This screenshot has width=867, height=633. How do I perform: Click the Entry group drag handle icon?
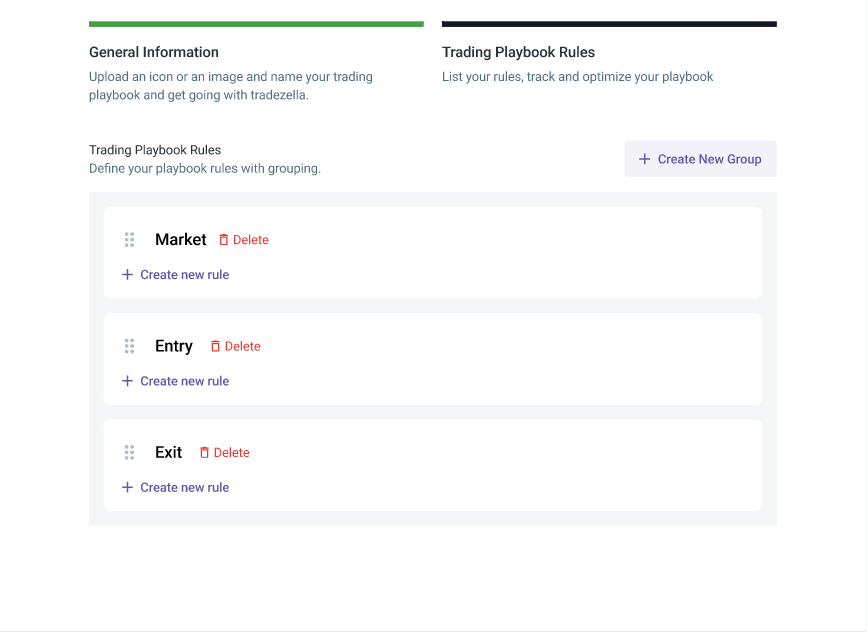point(129,346)
